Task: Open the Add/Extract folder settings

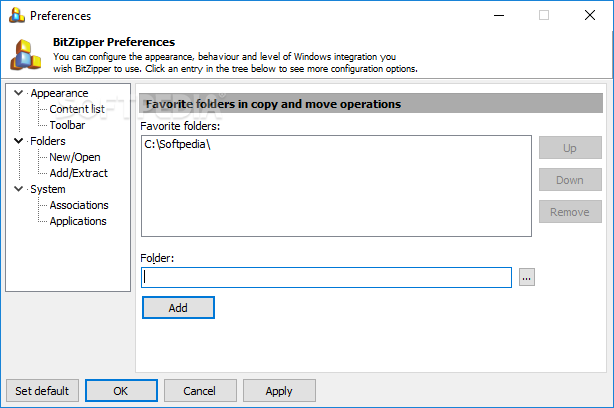Action: [78, 173]
